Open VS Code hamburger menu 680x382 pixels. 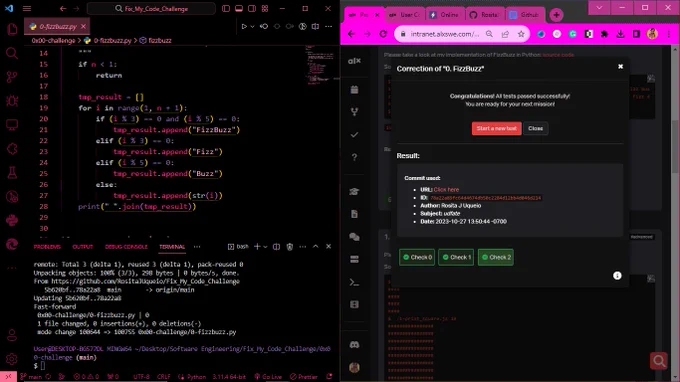pos(27,8)
